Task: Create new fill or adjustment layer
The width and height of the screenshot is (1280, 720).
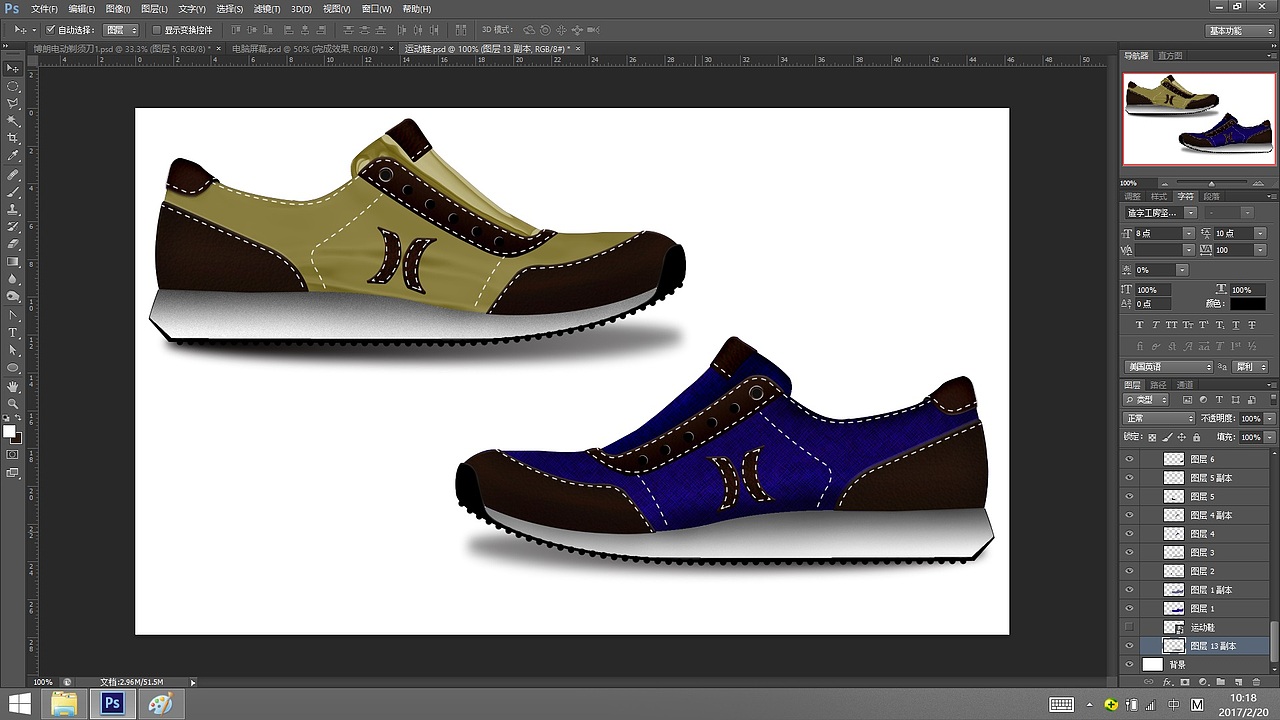Action: (x=1202, y=682)
